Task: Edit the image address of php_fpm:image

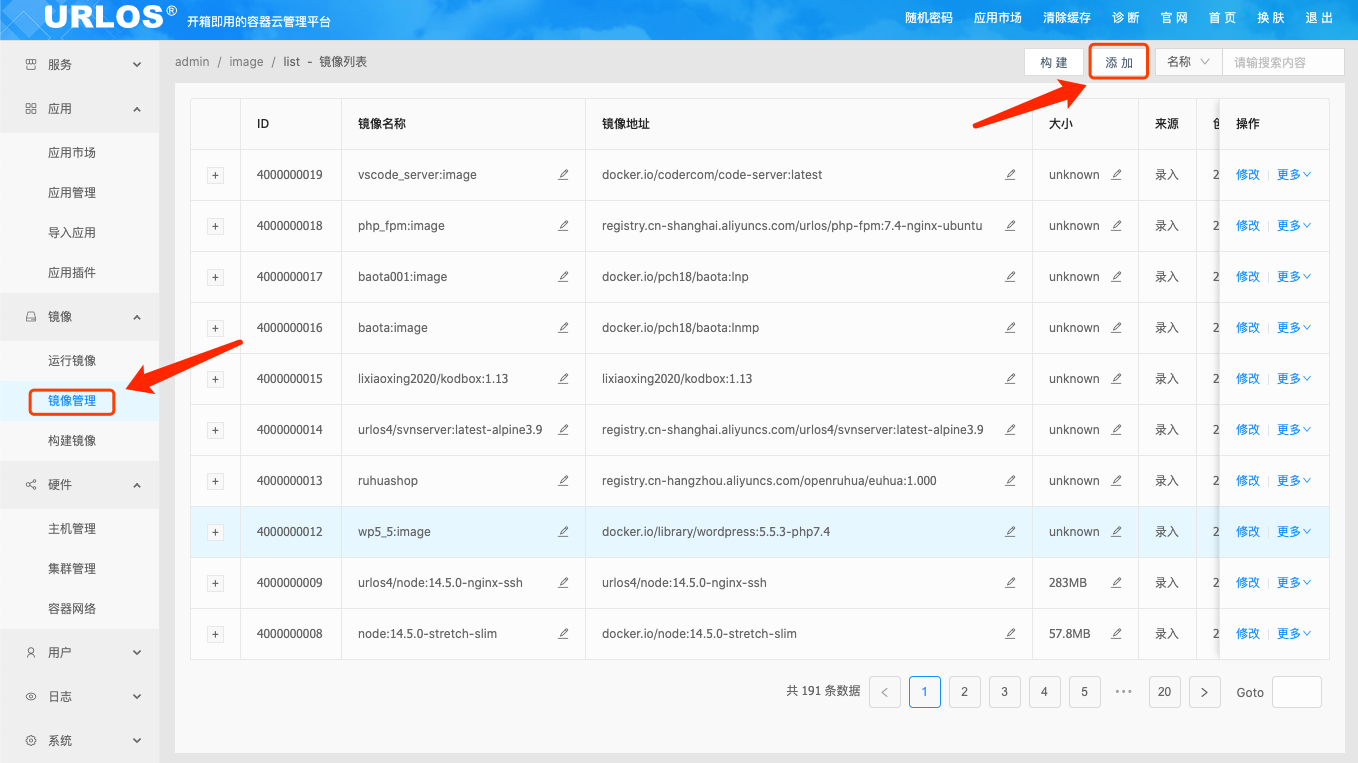Action: [1010, 225]
